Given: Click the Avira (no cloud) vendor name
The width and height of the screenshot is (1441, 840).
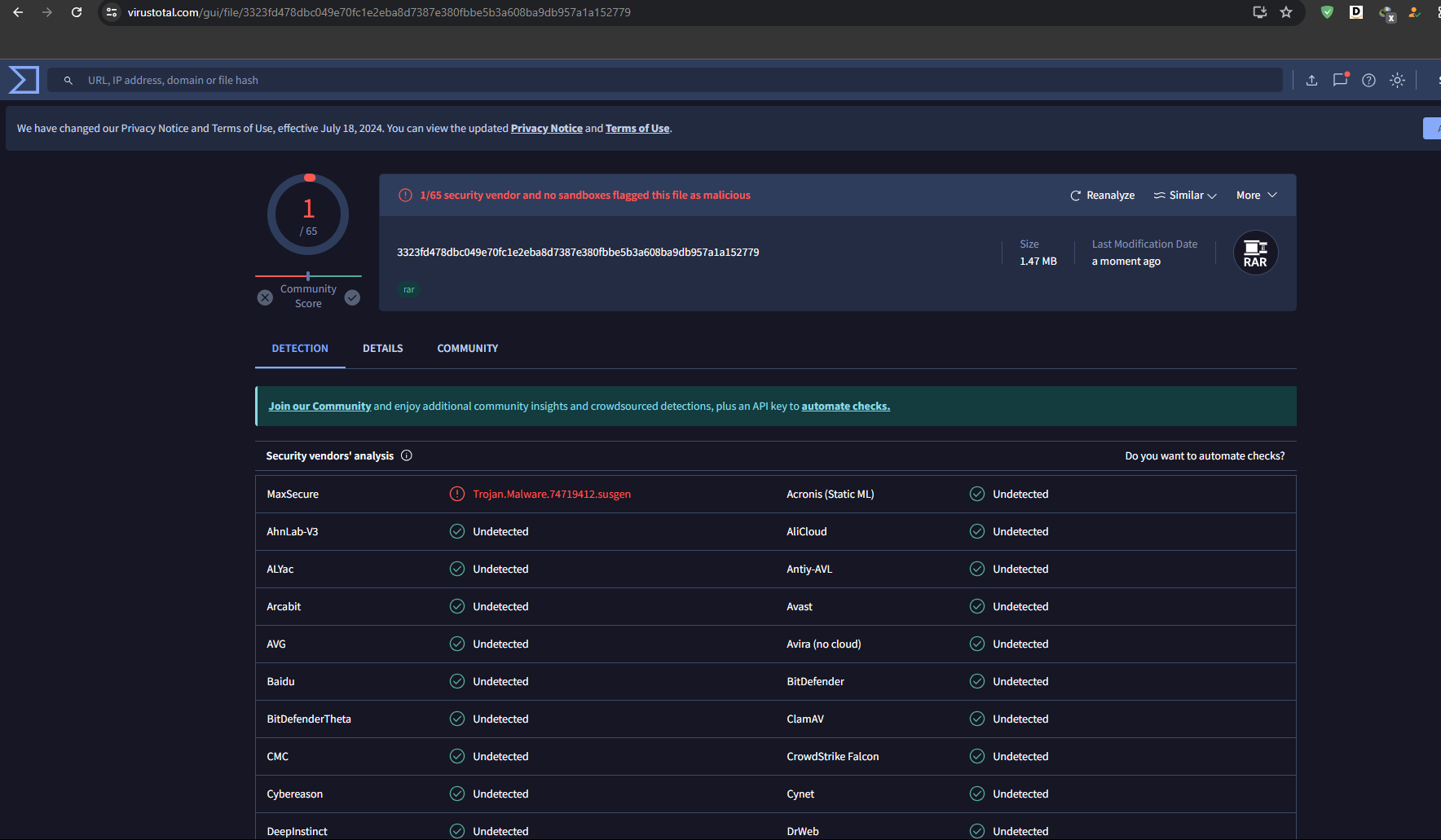Looking at the screenshot, I should pos(824,644).
